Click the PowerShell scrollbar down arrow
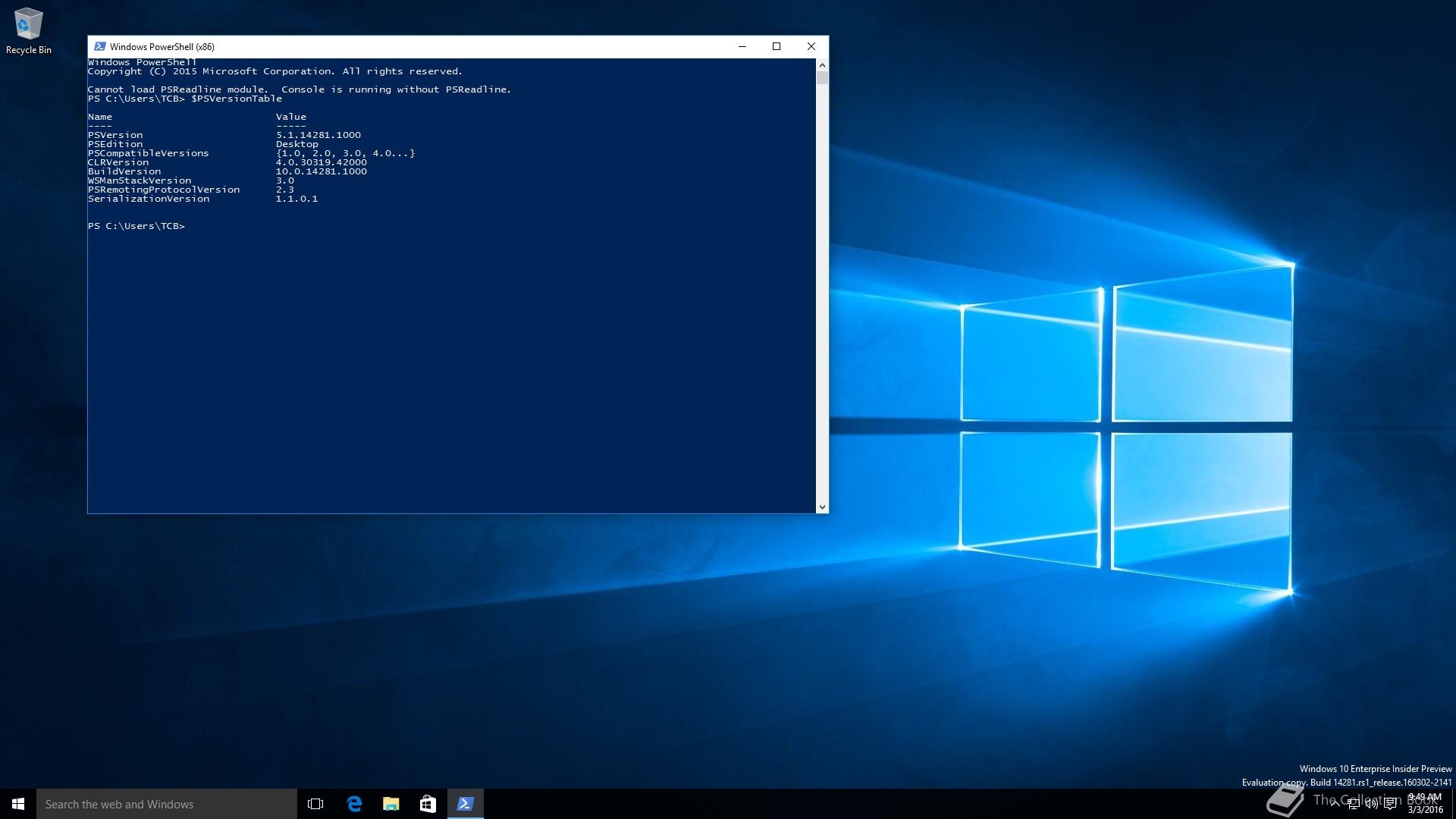This screenshot has height=819, width=1456. point(822,507)
